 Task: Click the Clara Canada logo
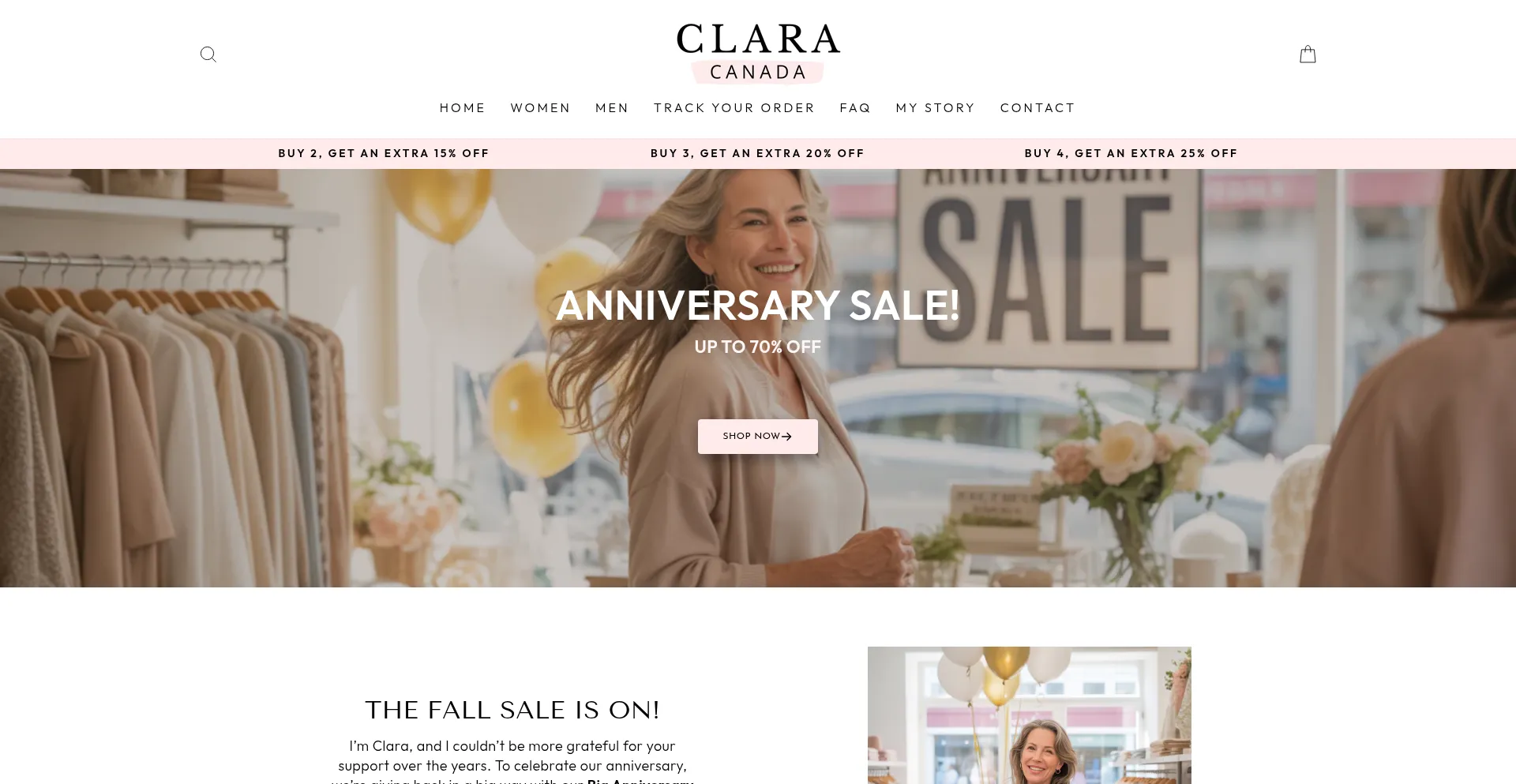[x=758, y=53]
